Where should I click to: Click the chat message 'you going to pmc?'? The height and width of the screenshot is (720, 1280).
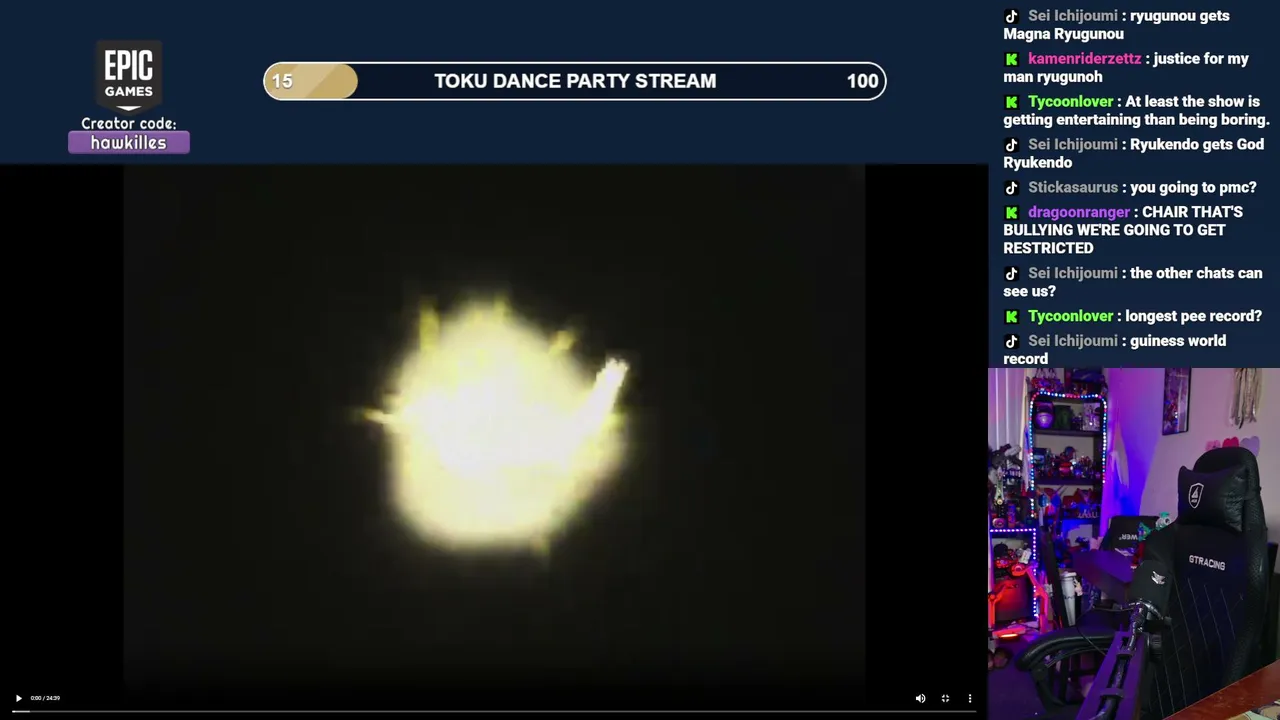[1193, 188]
